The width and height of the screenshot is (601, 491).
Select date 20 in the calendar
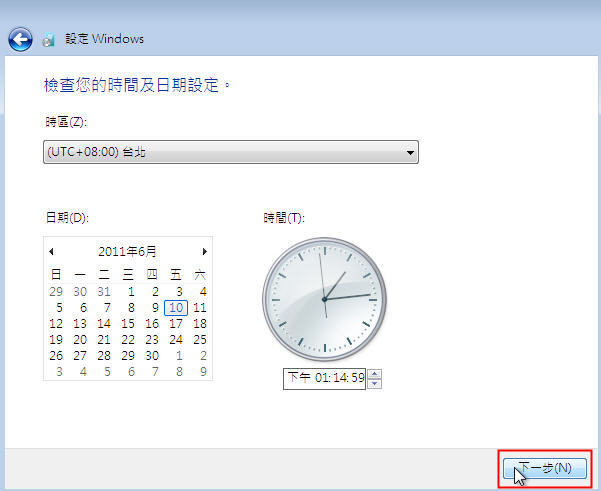tap(80, 340)
